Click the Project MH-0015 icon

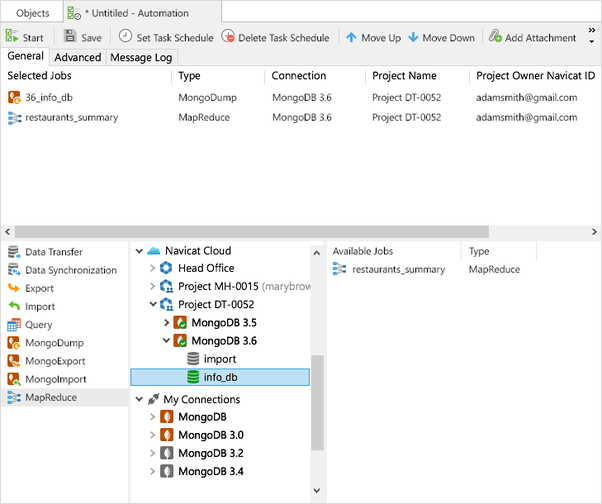[x=166, y=286]
